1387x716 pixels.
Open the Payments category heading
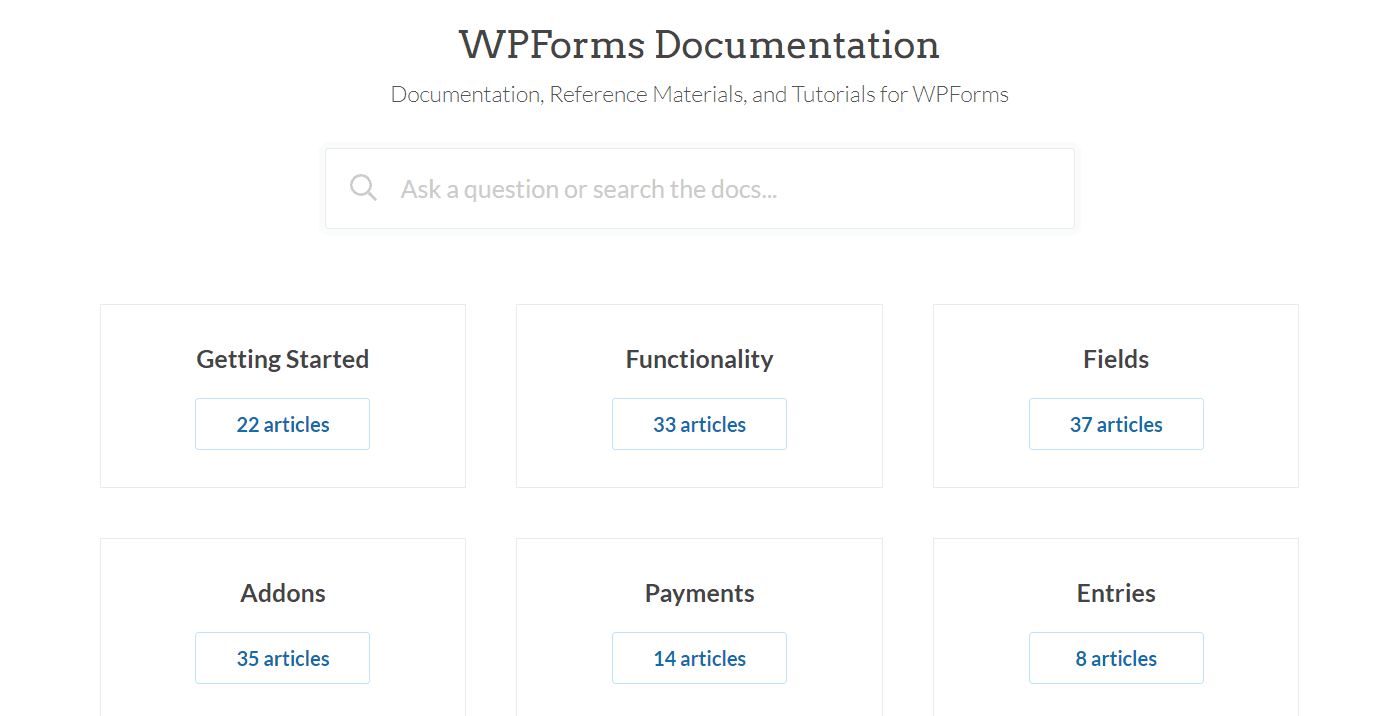click(x=699, y=593)
